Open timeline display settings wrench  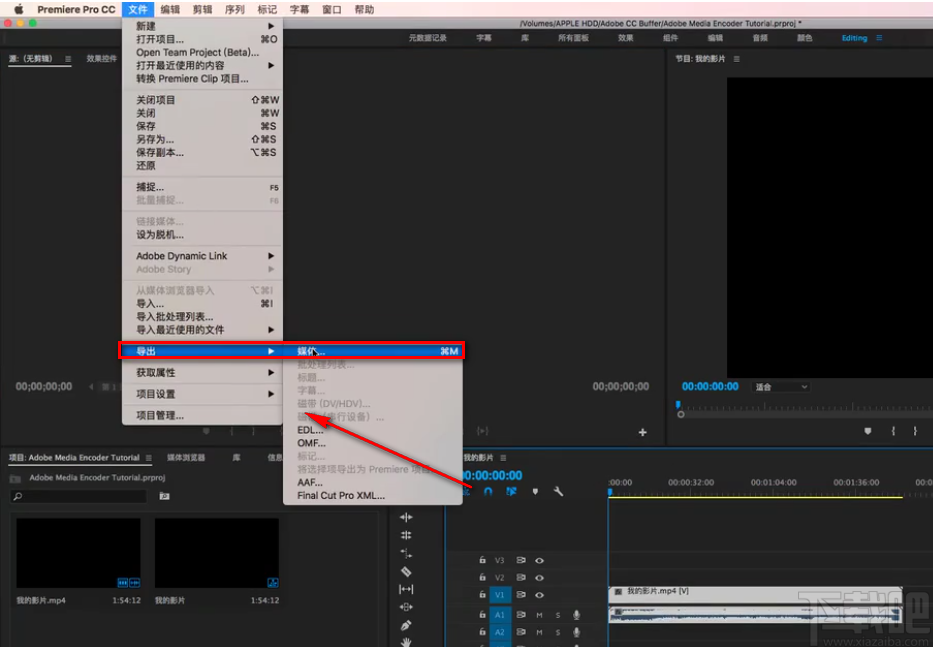point(558,492)
